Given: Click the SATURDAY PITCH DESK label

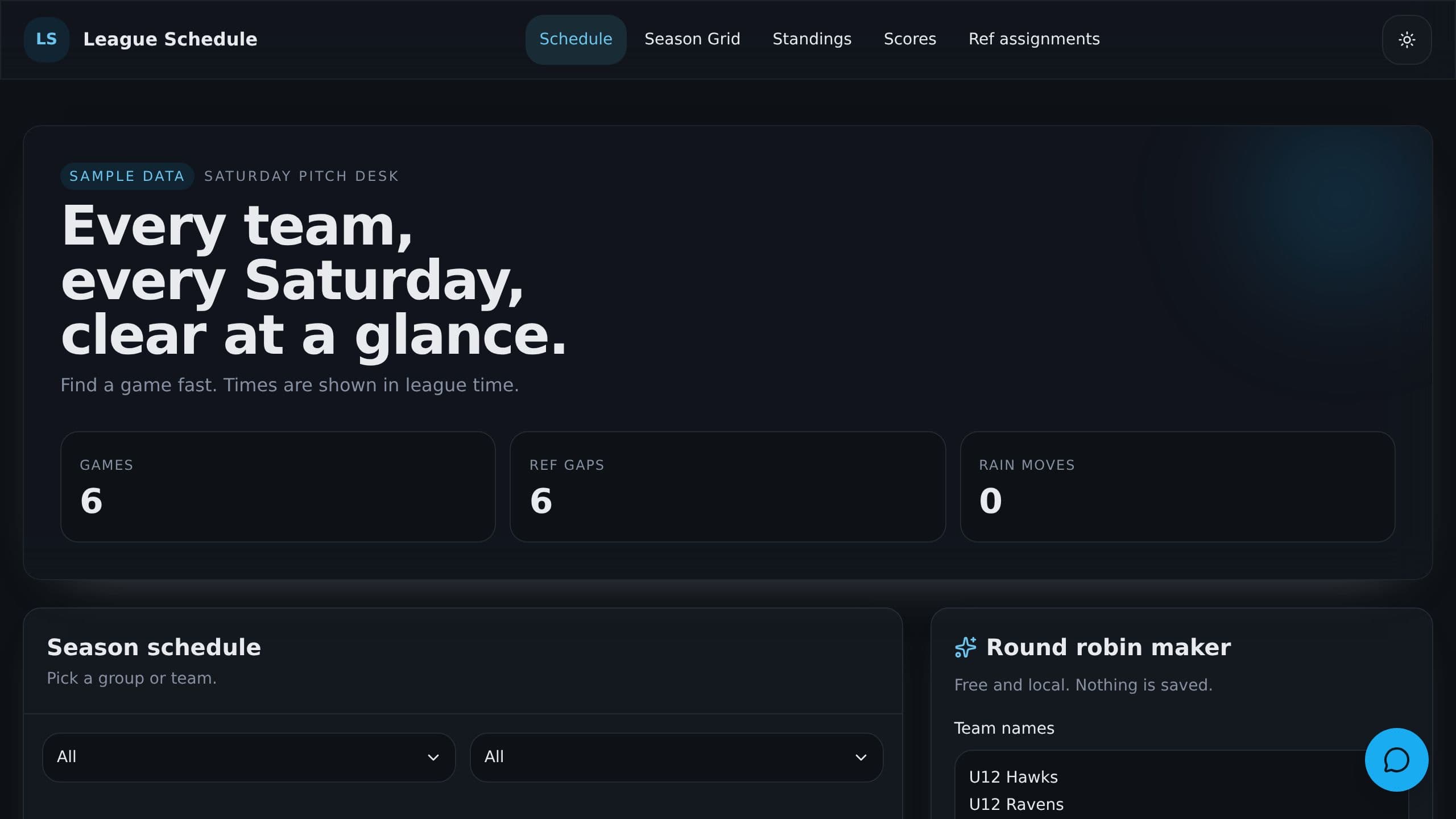Looking at the screenshot, I should click(301, 176).
